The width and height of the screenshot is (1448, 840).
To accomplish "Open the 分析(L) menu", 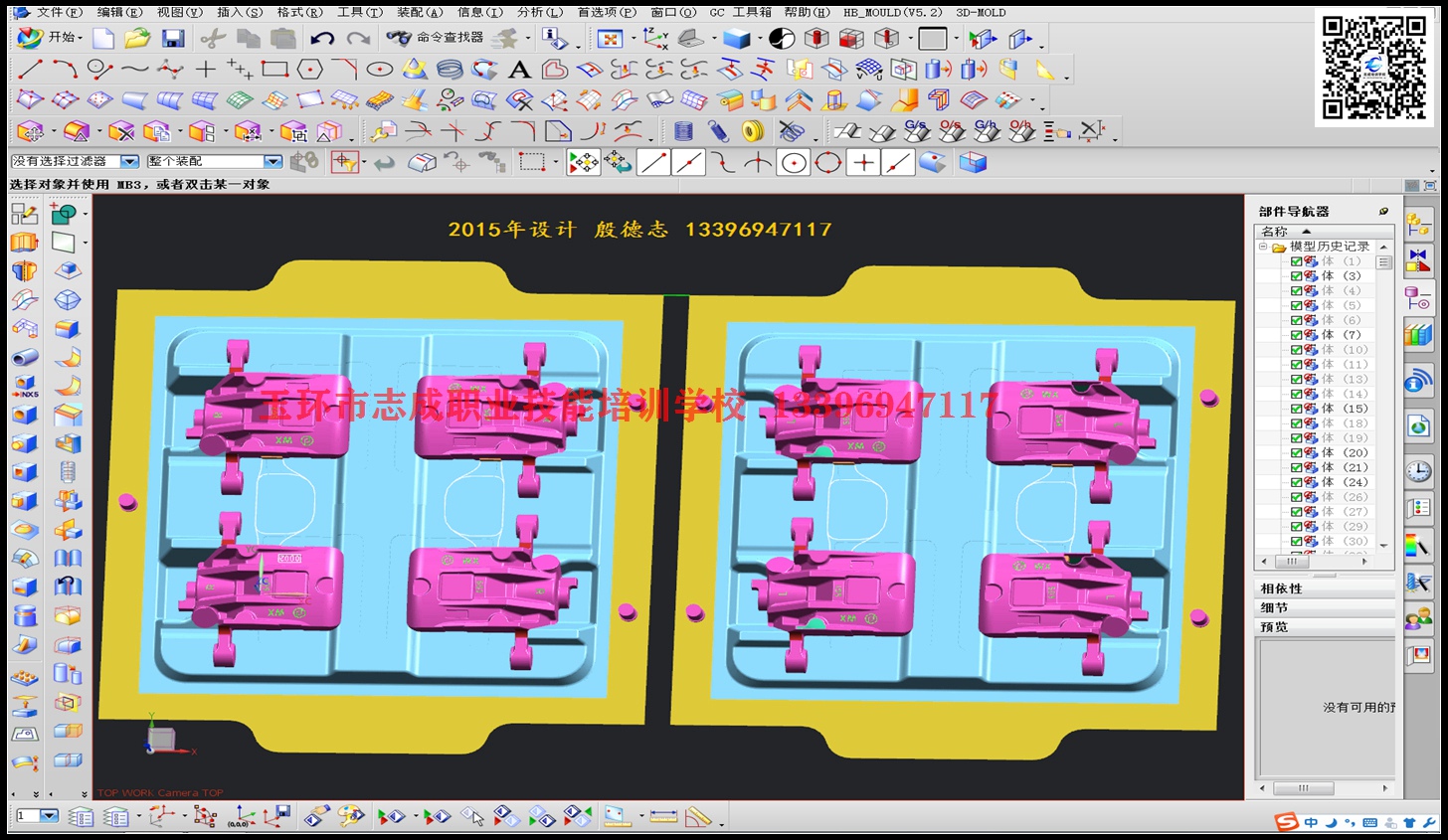I will (540, 12).
